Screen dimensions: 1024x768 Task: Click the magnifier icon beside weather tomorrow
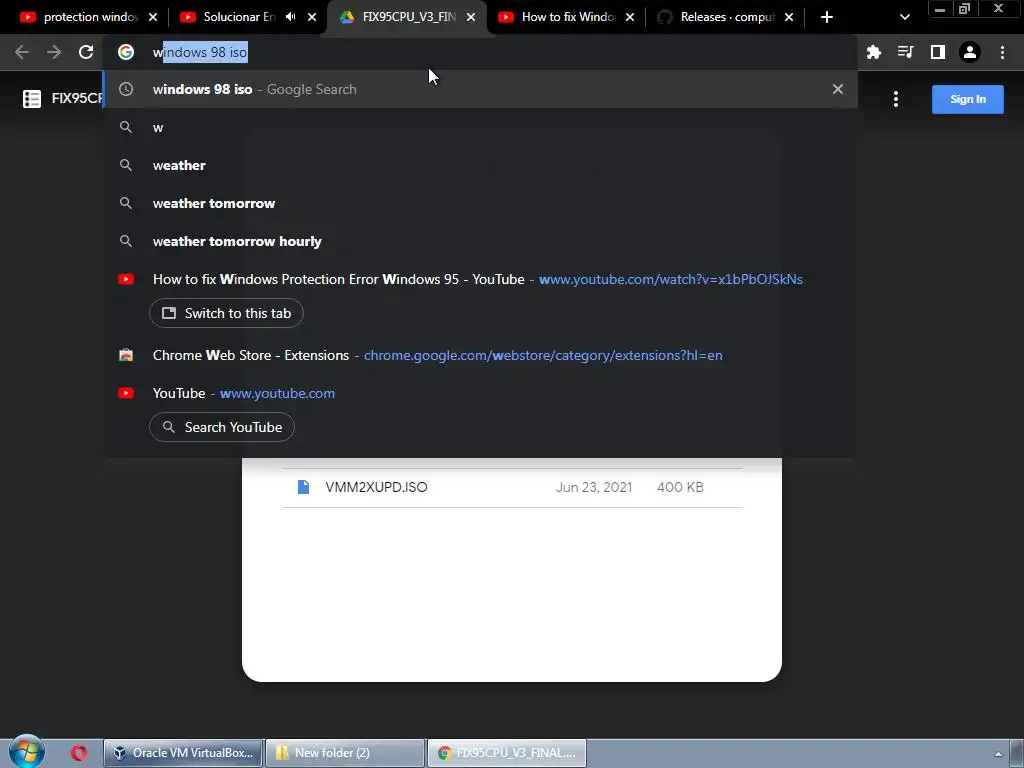126,203
